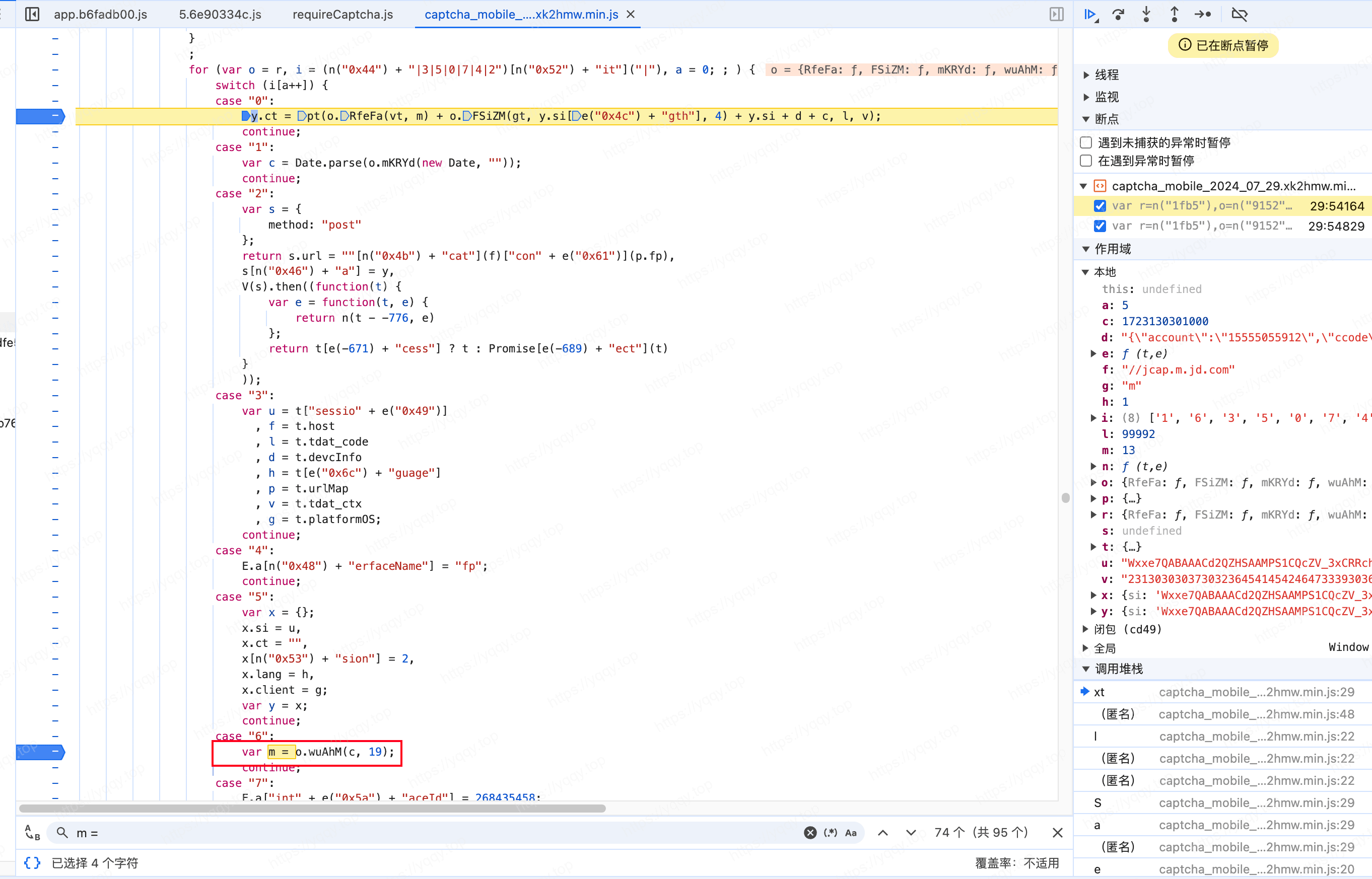Collapse the debugger sidebar panel icon

[x=1056, y=14]
